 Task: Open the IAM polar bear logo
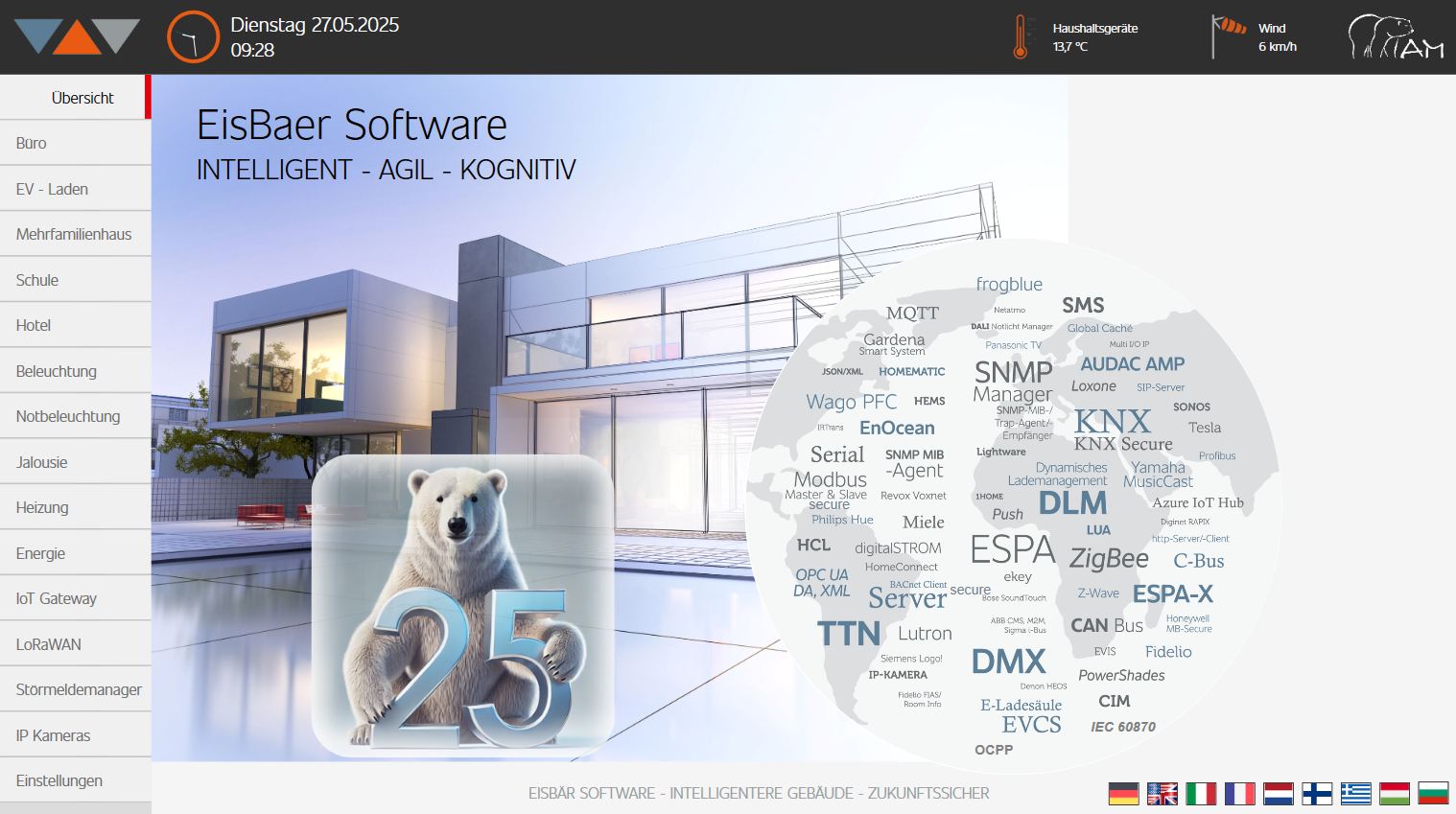[x=1396, y=36]
